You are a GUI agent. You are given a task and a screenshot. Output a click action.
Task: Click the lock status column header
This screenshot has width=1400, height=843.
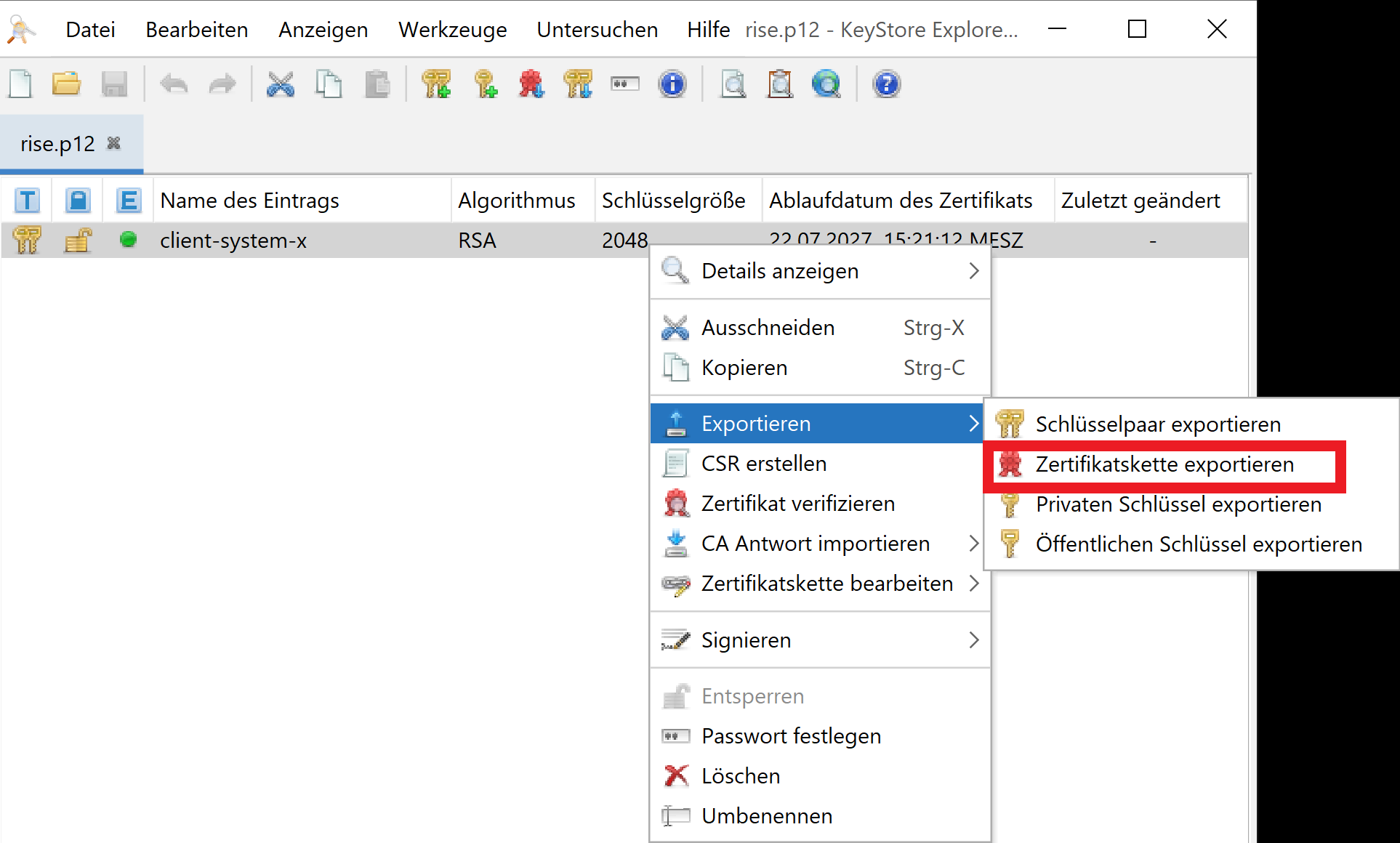(78, 200)
